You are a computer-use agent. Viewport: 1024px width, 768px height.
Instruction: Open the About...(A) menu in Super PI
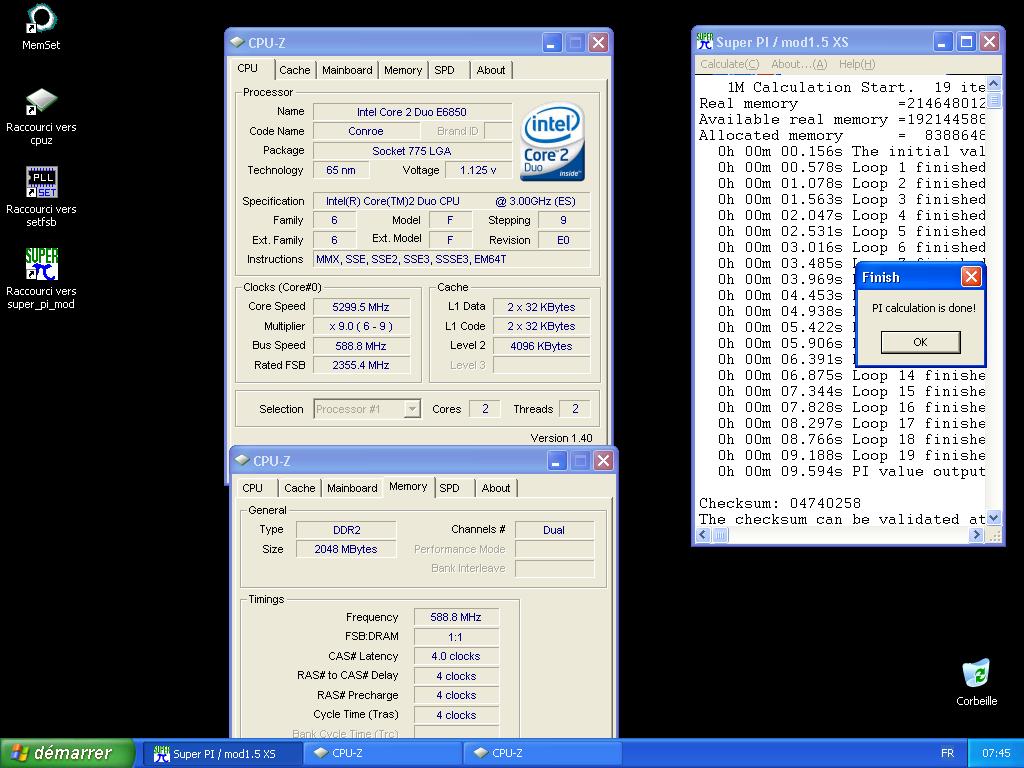tap(799, 64)
